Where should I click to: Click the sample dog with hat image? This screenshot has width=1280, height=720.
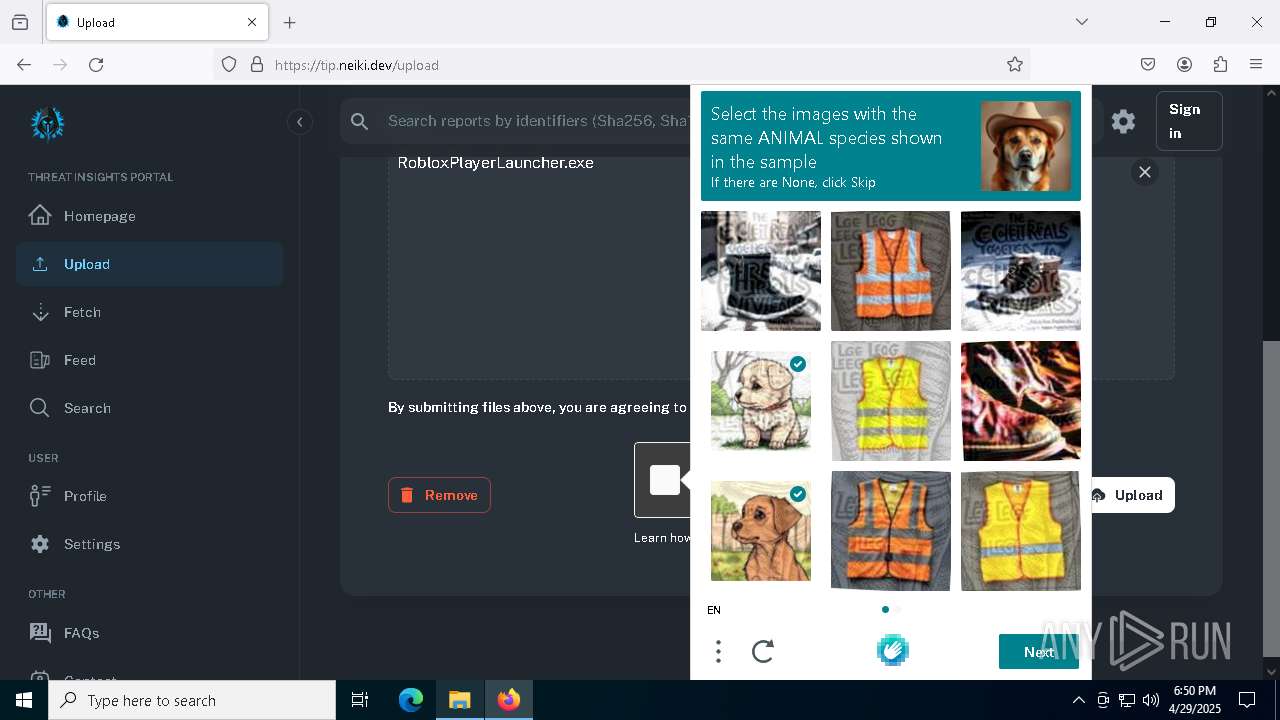pos(1026,146)
